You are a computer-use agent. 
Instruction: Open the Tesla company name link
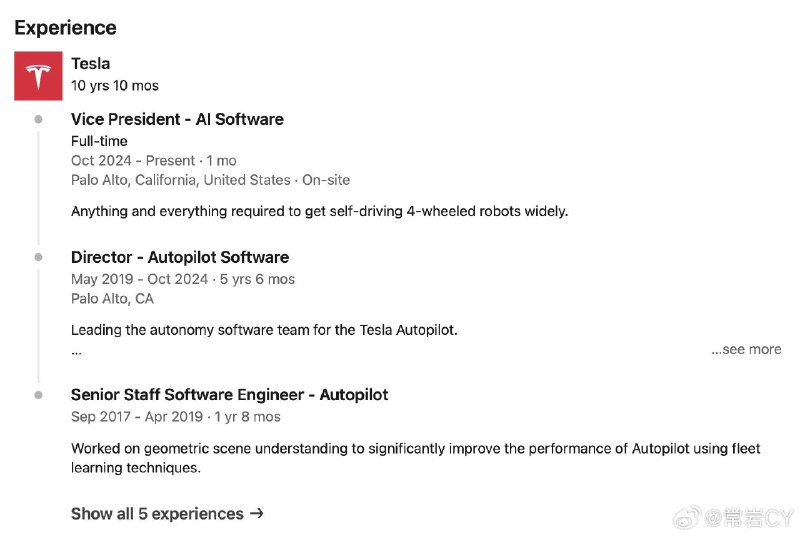pos(90,64)
